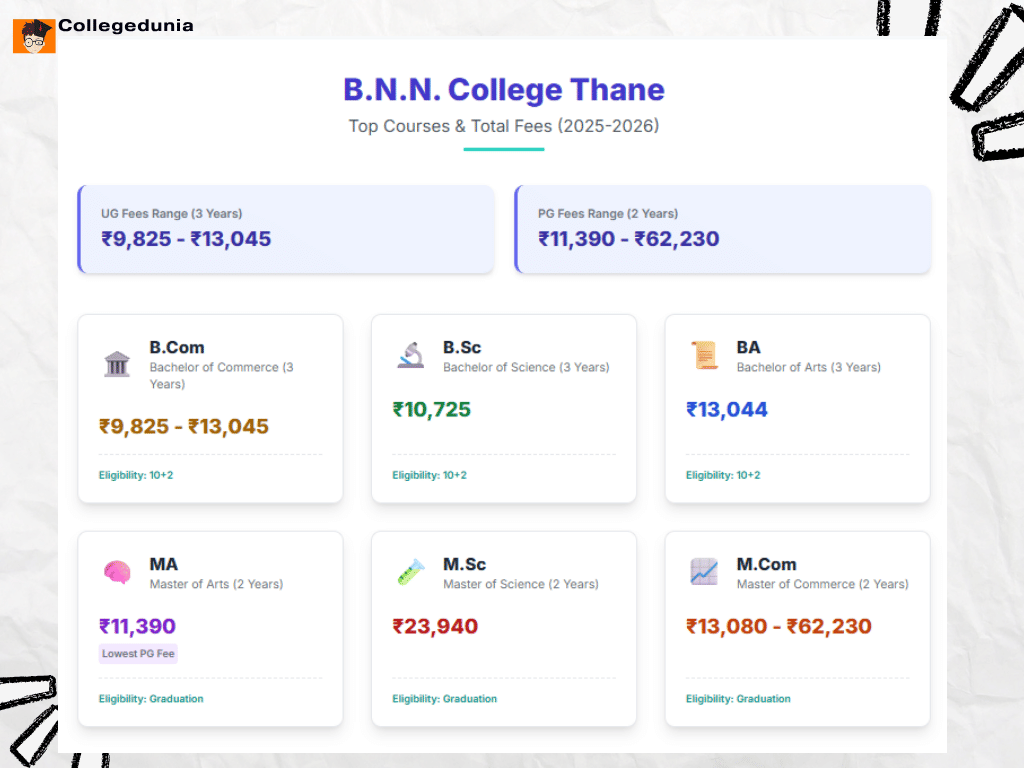Select the fee amount ₹10,725 on B.Sc card
This screenshot has width=1024, height=768.
pyautogui.click(x=432, y=410)
